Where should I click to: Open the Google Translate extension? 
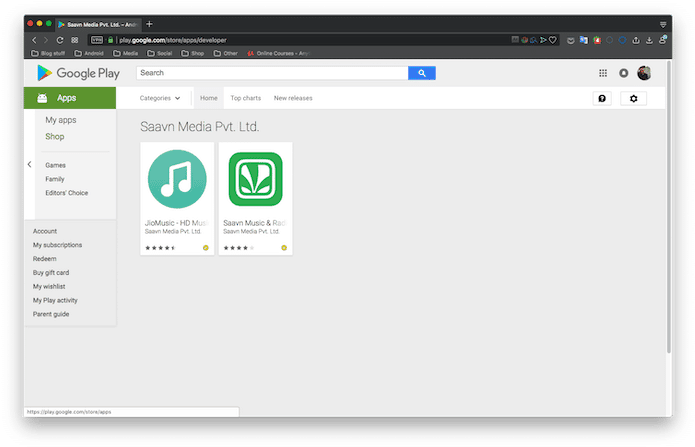[x=584, y=40]
